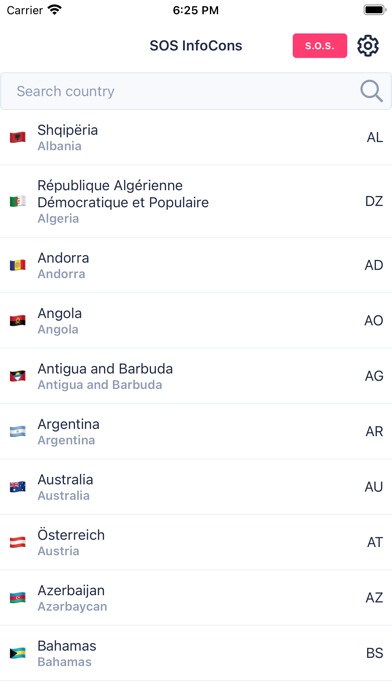Focus the Search country field
392x696 pixels.
[x=196, y=91]
